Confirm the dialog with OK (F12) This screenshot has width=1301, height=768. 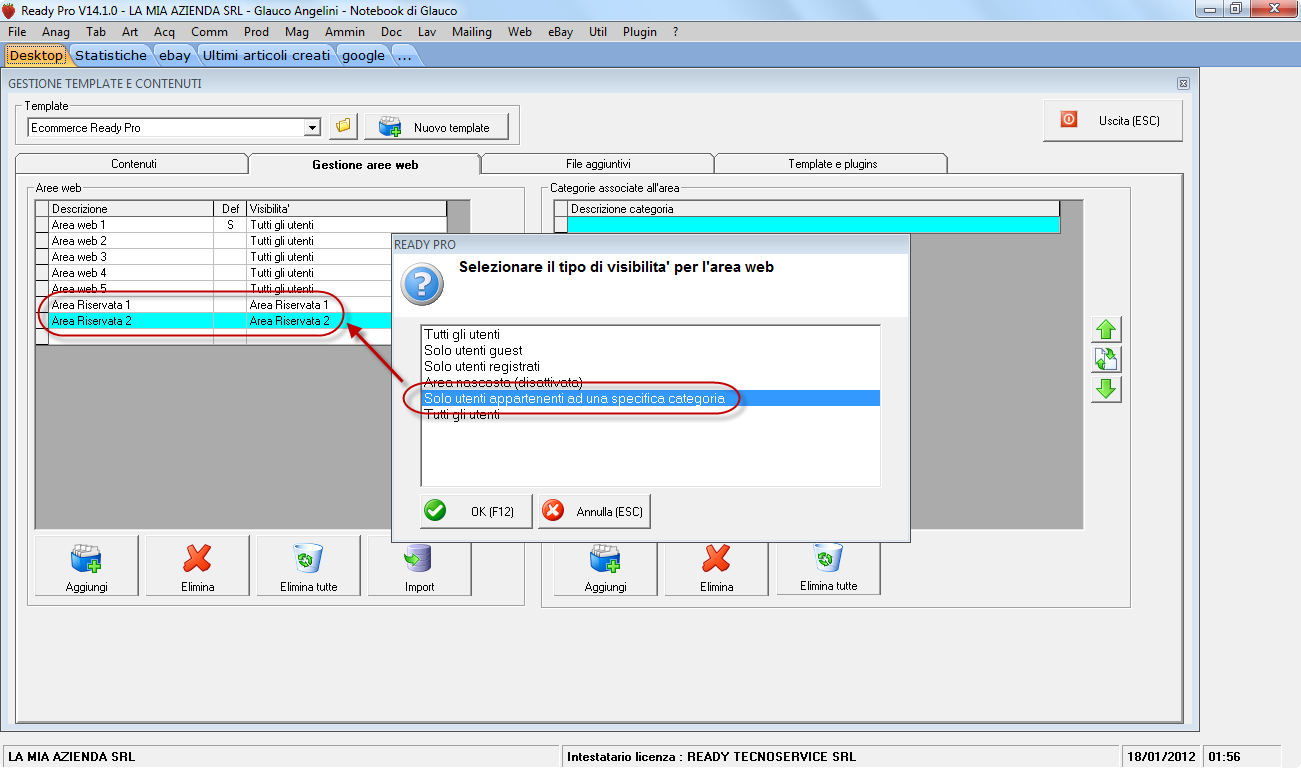pos(476,511)
